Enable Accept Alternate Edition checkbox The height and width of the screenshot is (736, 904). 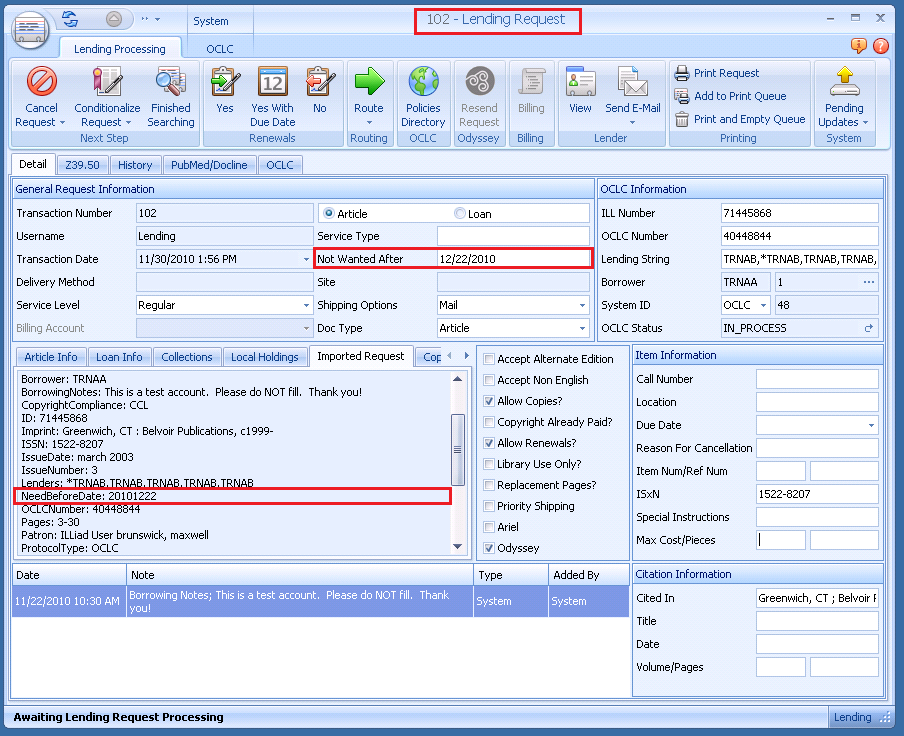pos(489,359)
